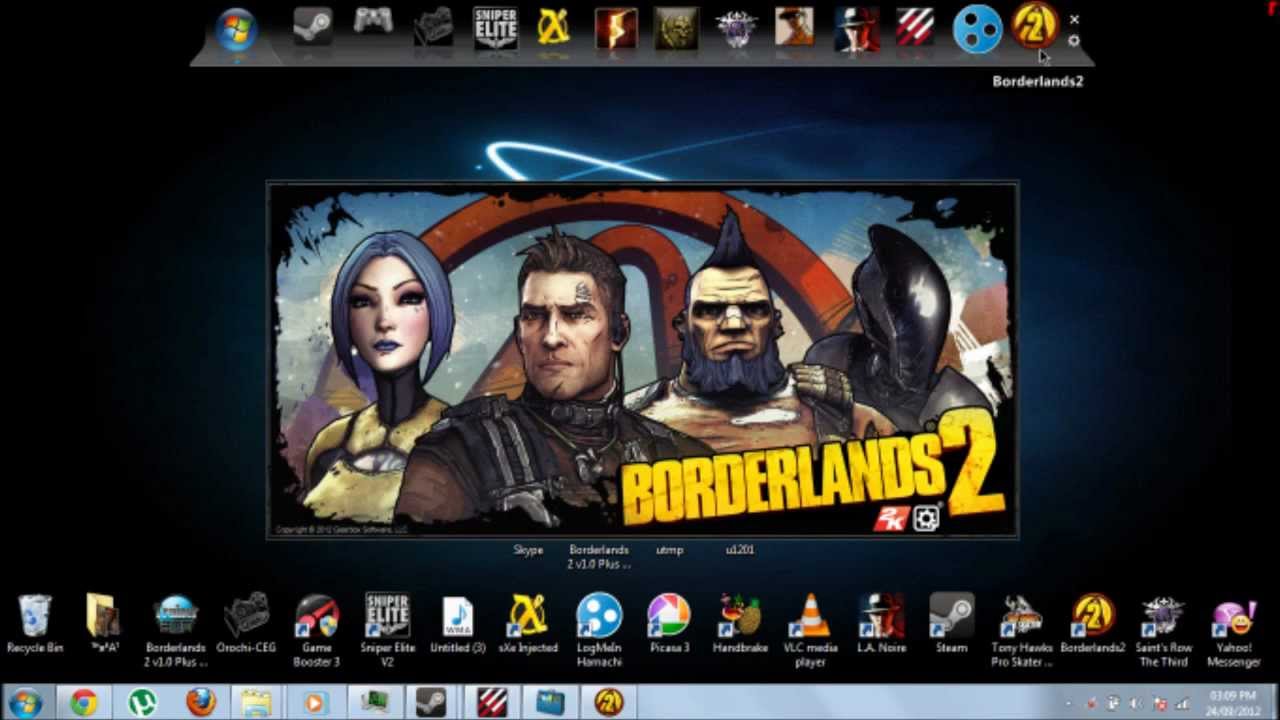Launch Borderlands2 from the top dock
This screenshot has width=1280, height=720.
coord(1035,24)
